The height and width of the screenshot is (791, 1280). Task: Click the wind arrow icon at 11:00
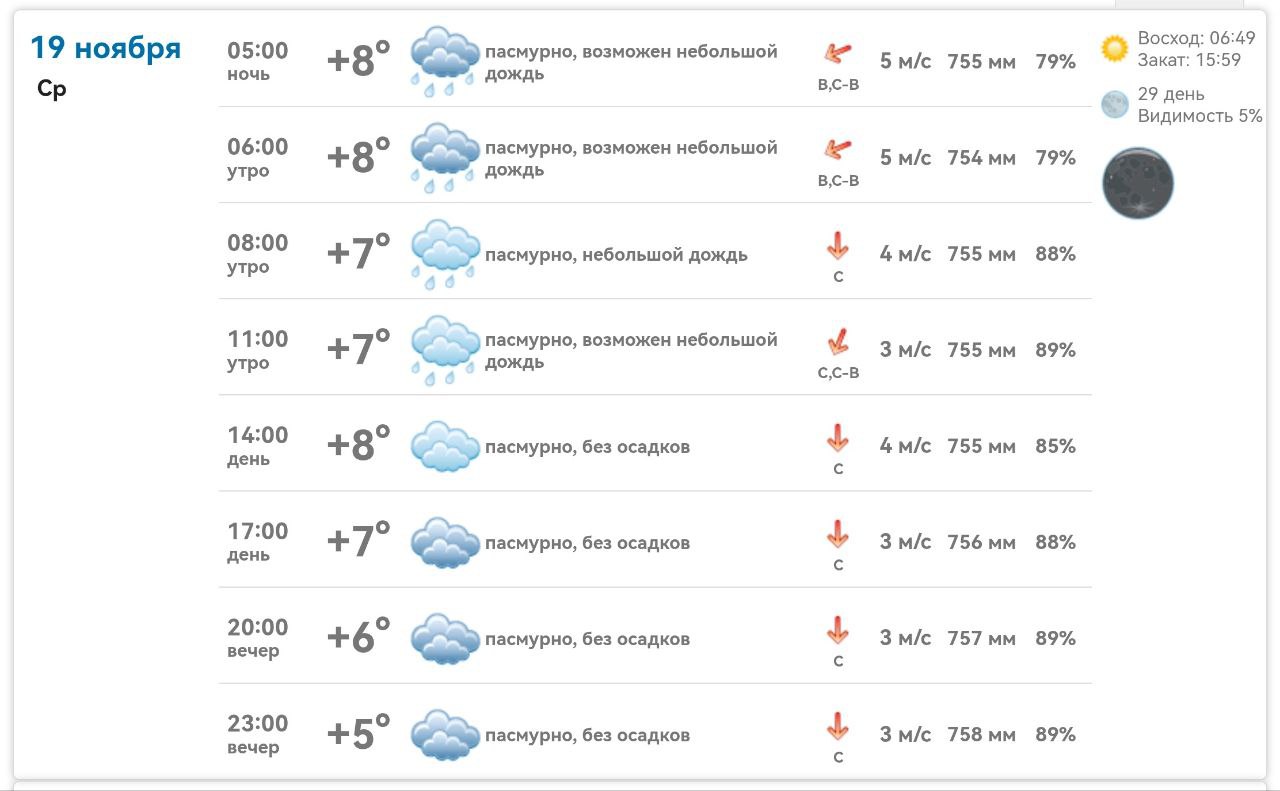coord(838,342)
